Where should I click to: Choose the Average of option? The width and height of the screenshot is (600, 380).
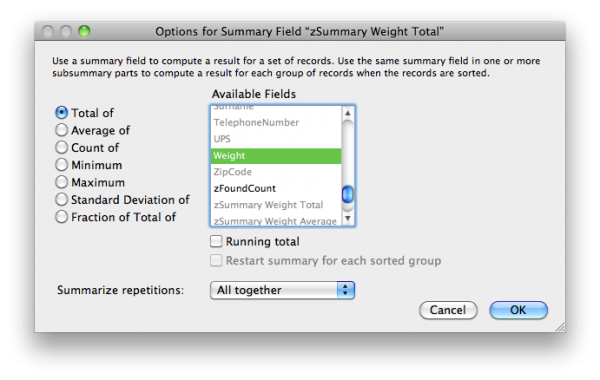pos(61,130)
